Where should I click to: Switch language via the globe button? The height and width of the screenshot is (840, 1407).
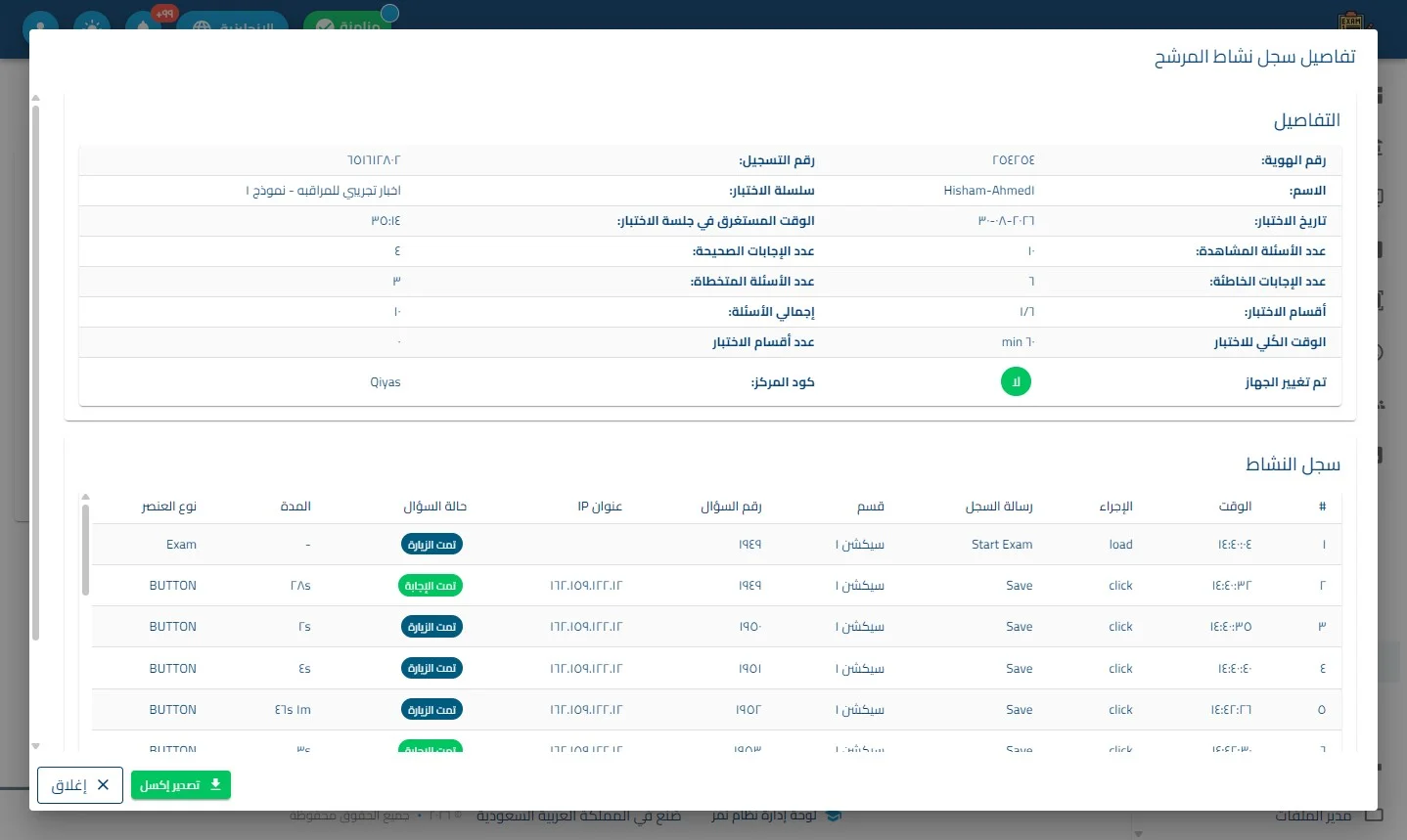click(233, 24)
